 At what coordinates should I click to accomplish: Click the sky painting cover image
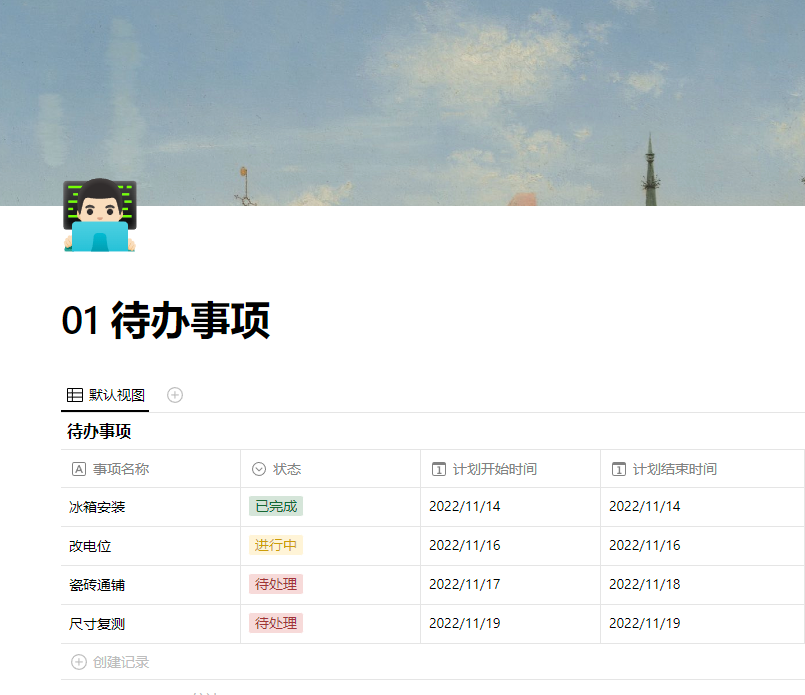tap(402, 103)
